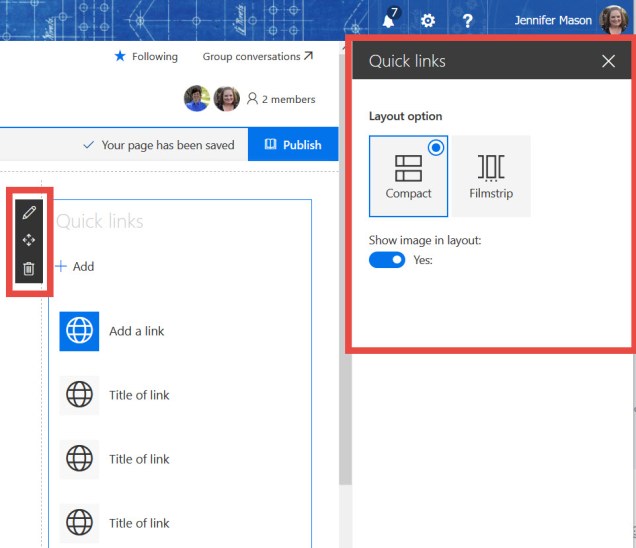Click the star Following icon
The width and height of the screenshot is (636, 548).
(x=120, y=57)
